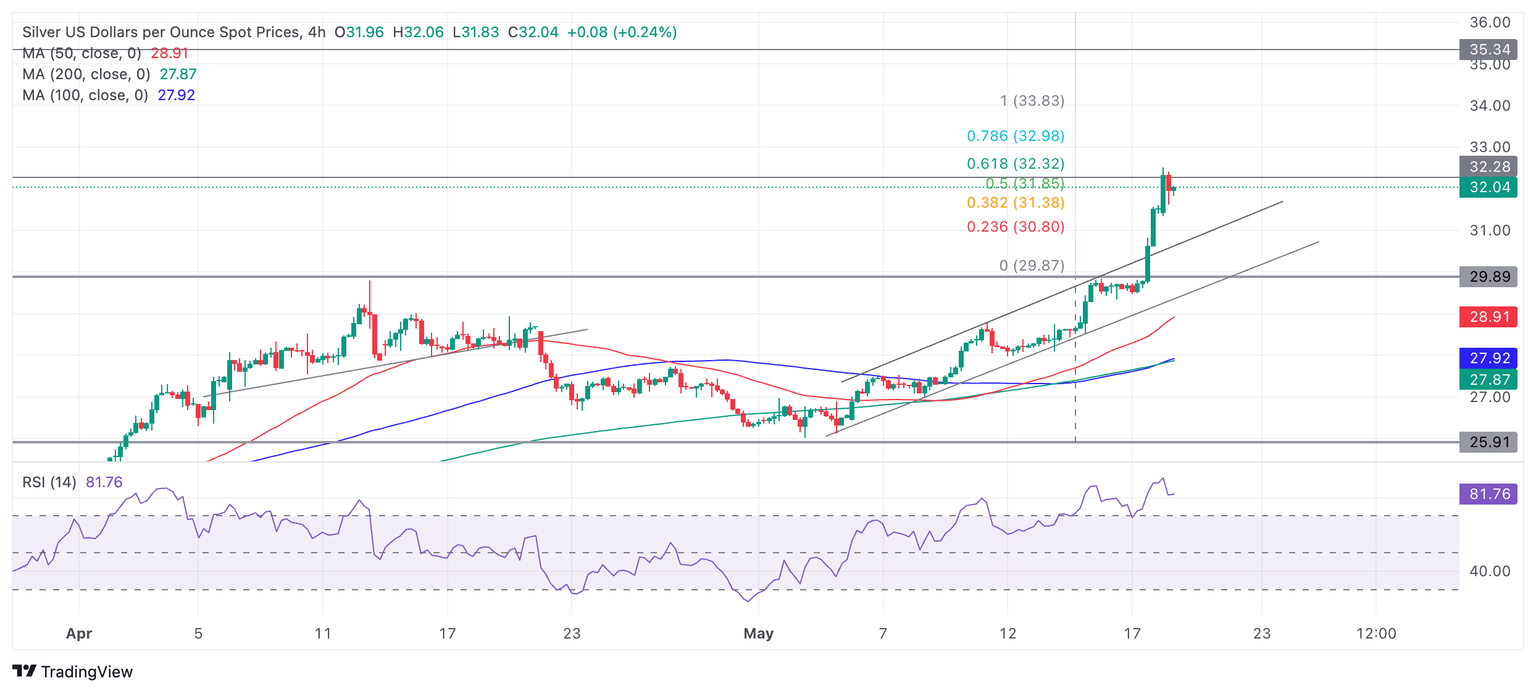Image resolution: width=1536 pixels, height=693 pixels.
Task: Select the Fibonacci 1 (33.83) level label
Action: (1032, 101)
